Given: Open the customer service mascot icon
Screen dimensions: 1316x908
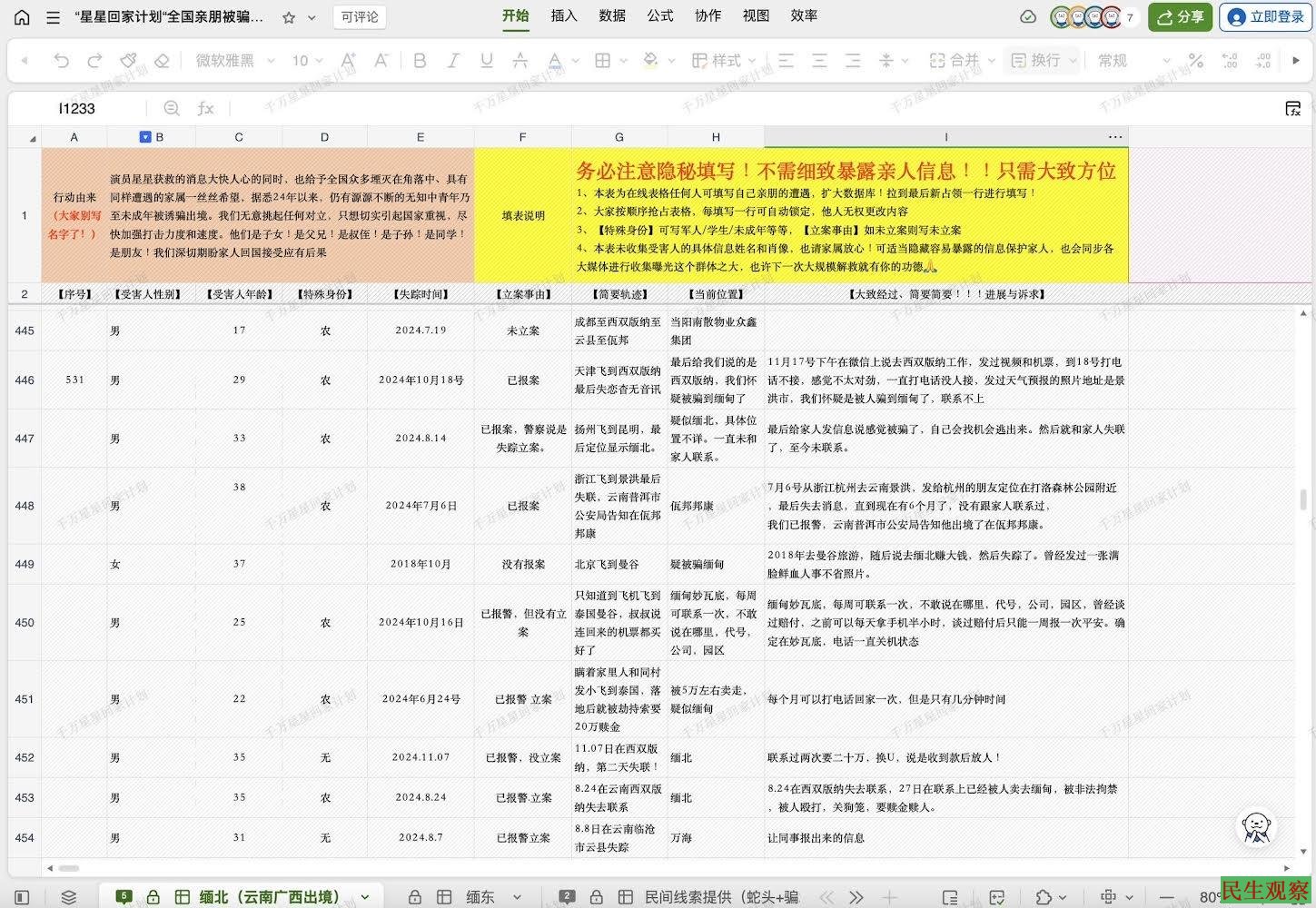Looking at the screenshot, I should (x=1256, y=827).
